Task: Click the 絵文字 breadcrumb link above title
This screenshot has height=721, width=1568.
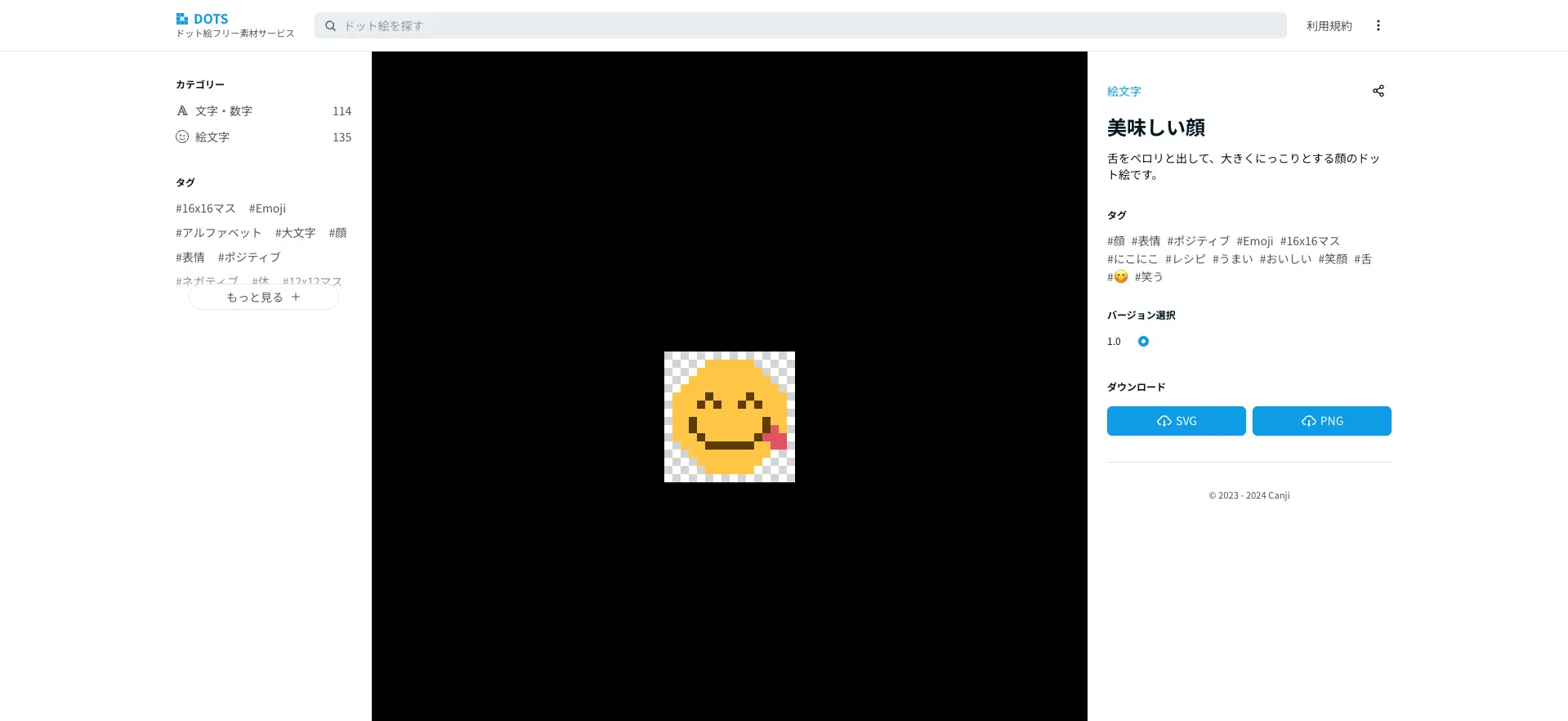Action: [x=1124, y=92]
